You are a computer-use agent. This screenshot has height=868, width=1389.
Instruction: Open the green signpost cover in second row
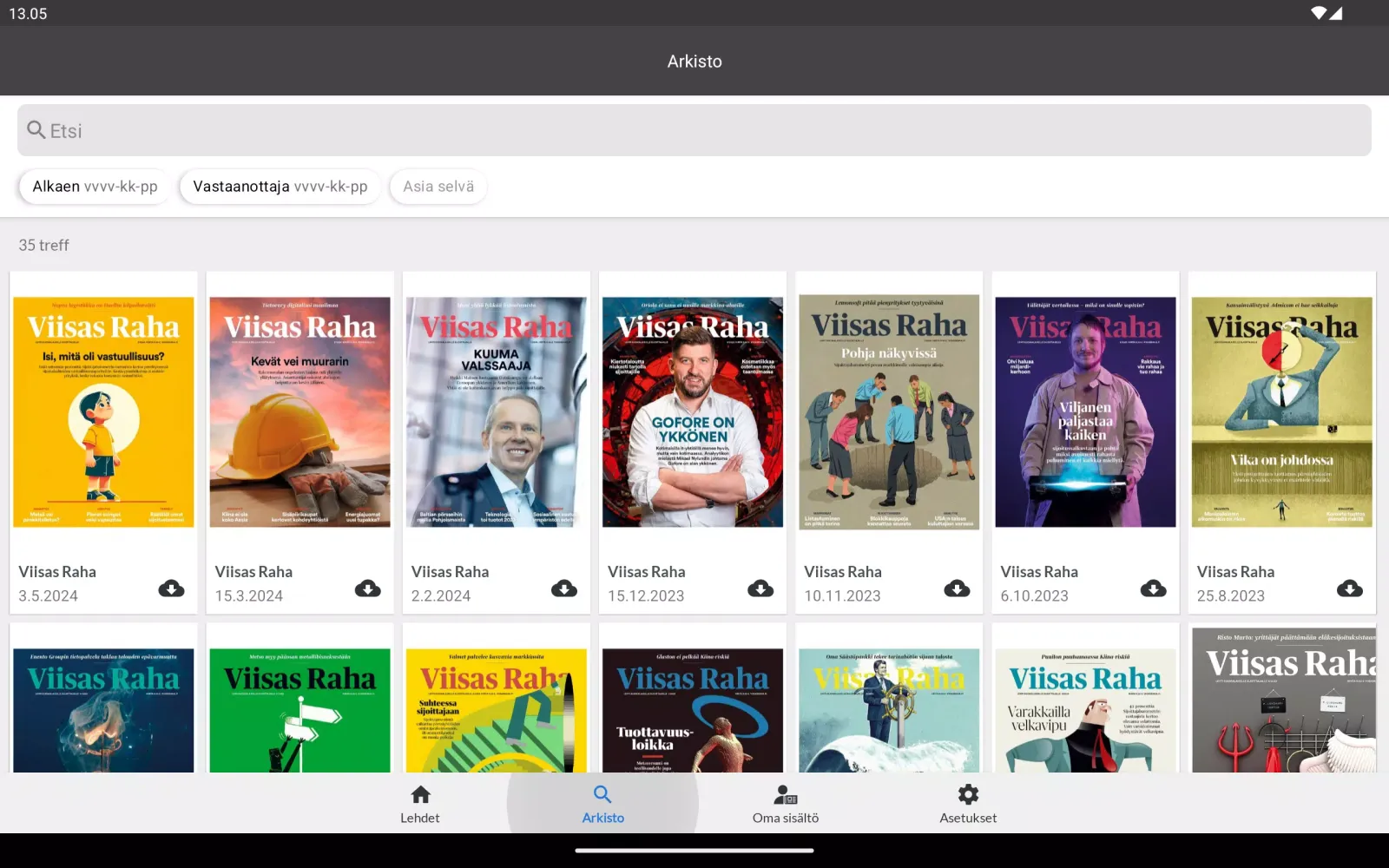click(300, 710)
